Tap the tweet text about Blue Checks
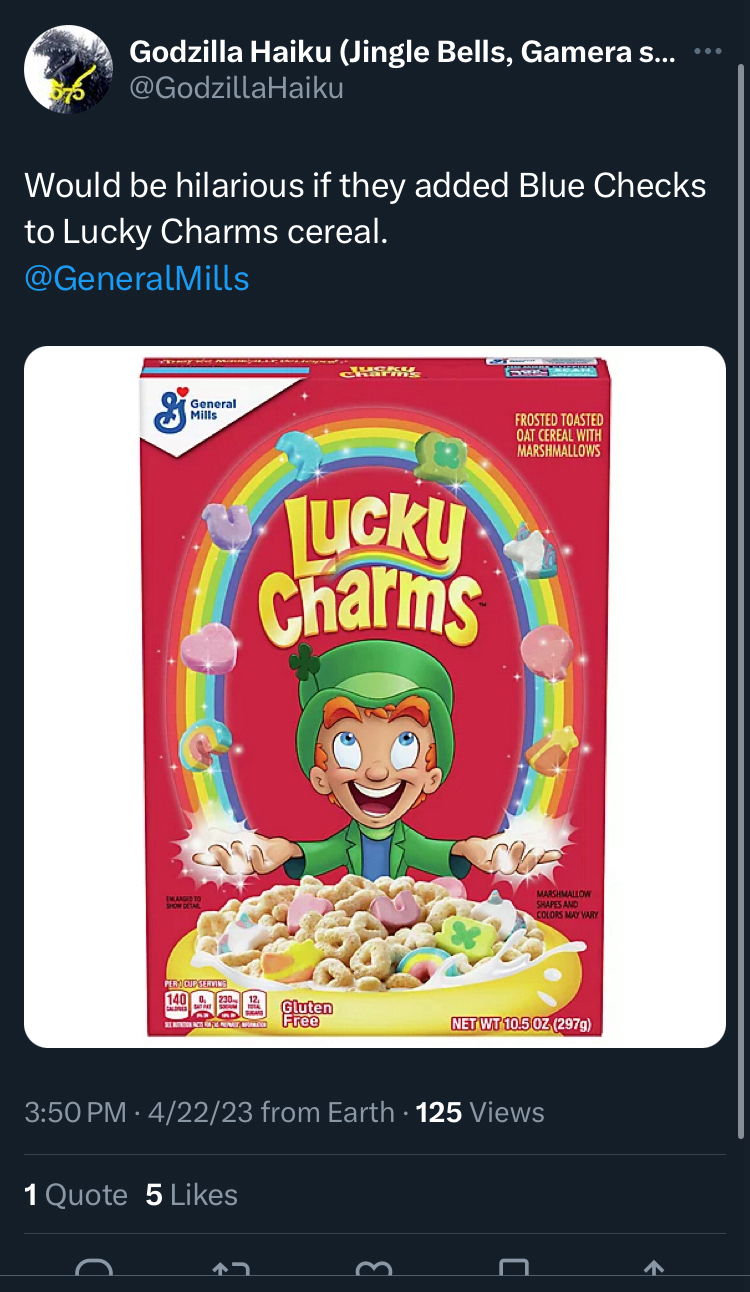This screenshot has width=750, height=1292. point(365,208)
